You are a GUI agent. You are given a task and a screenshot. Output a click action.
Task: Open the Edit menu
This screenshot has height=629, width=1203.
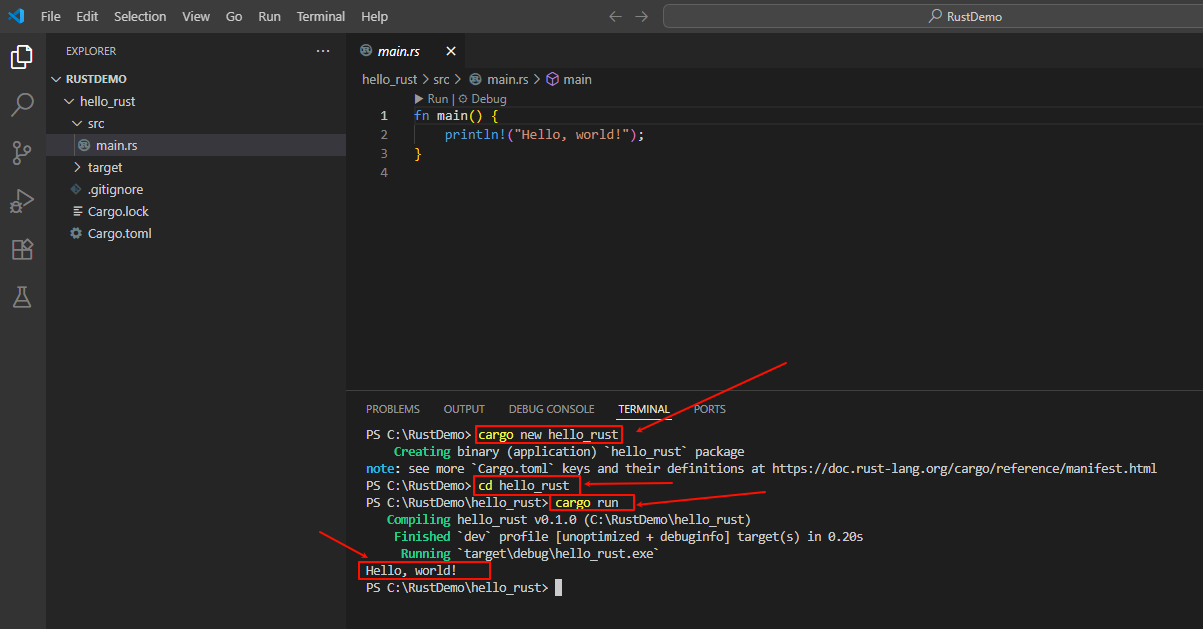pos(87,16)
